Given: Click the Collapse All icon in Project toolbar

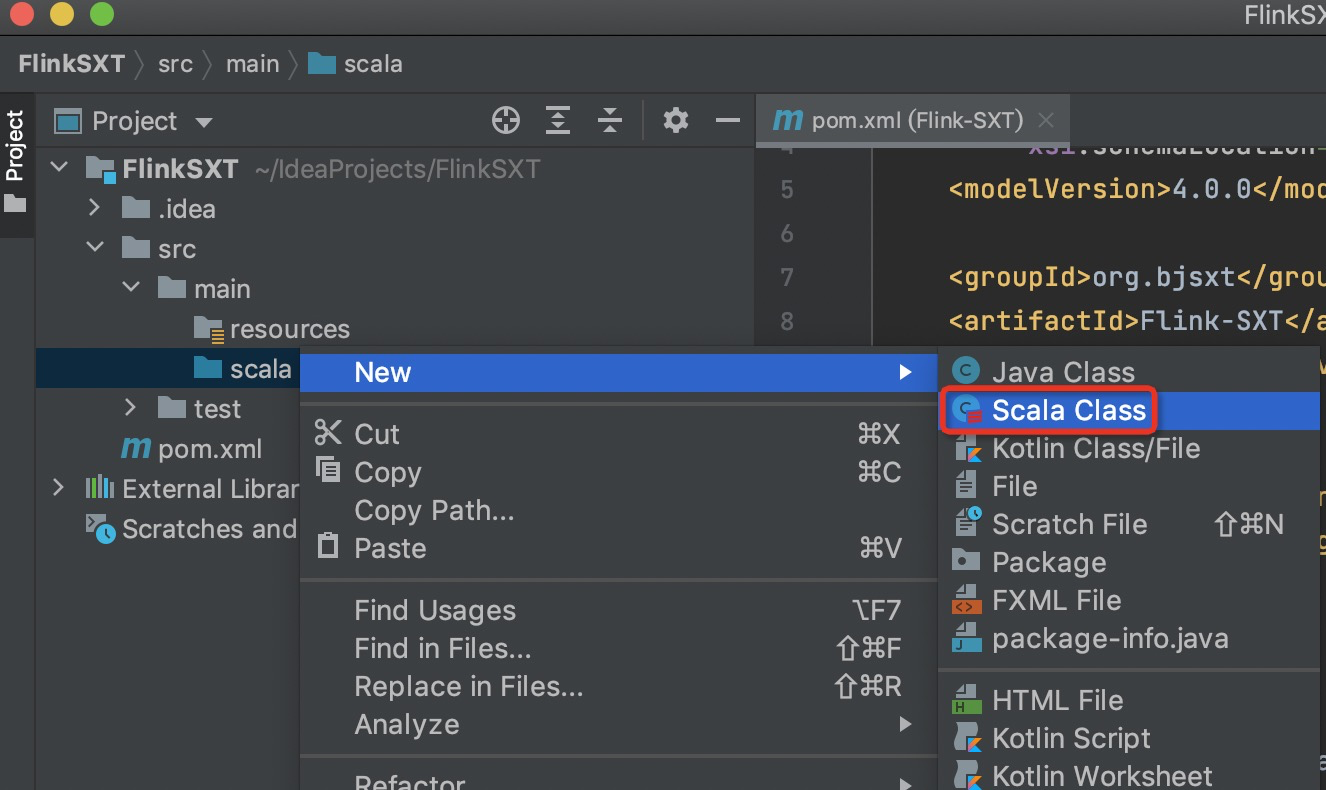Looking at the screenshot, I should 610,121.
